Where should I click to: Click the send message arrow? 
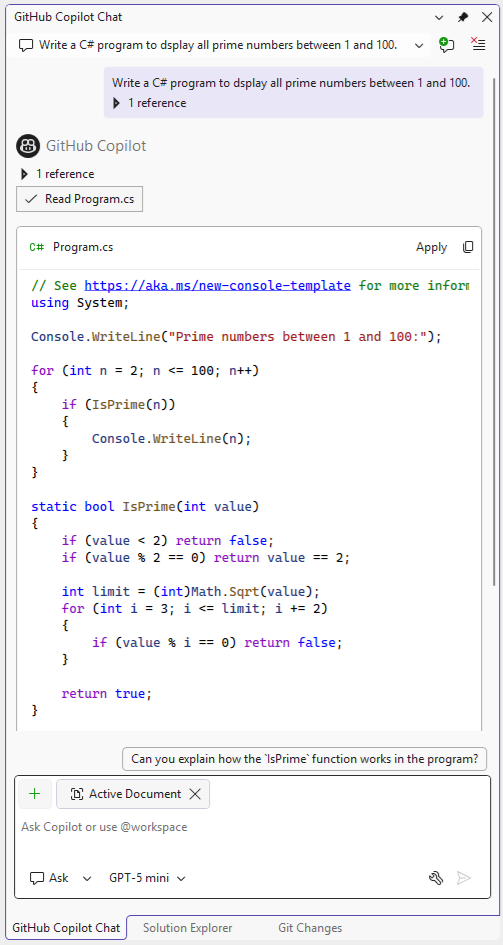tap(463, 878)
